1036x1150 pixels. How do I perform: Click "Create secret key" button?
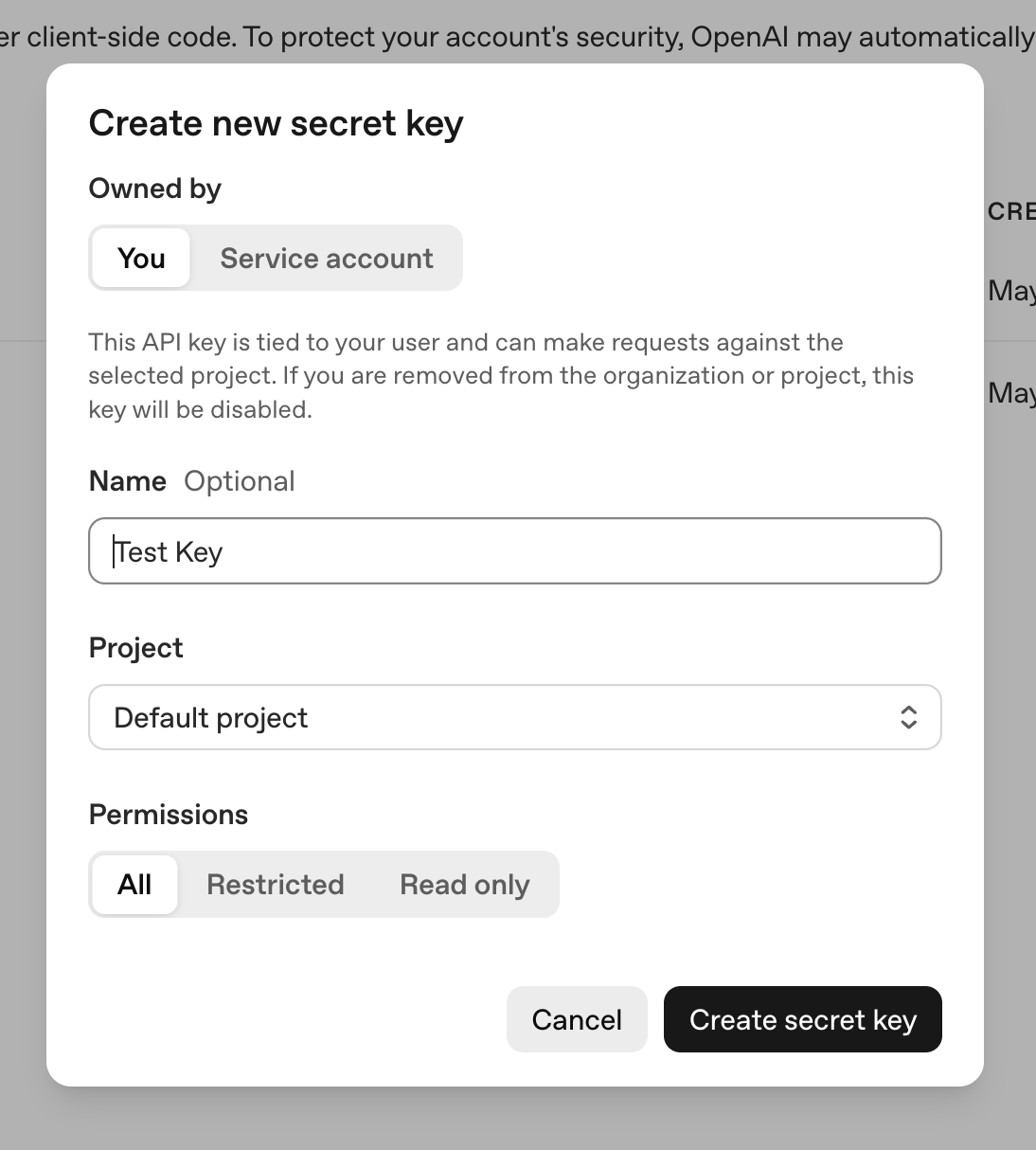point(802,1019)
